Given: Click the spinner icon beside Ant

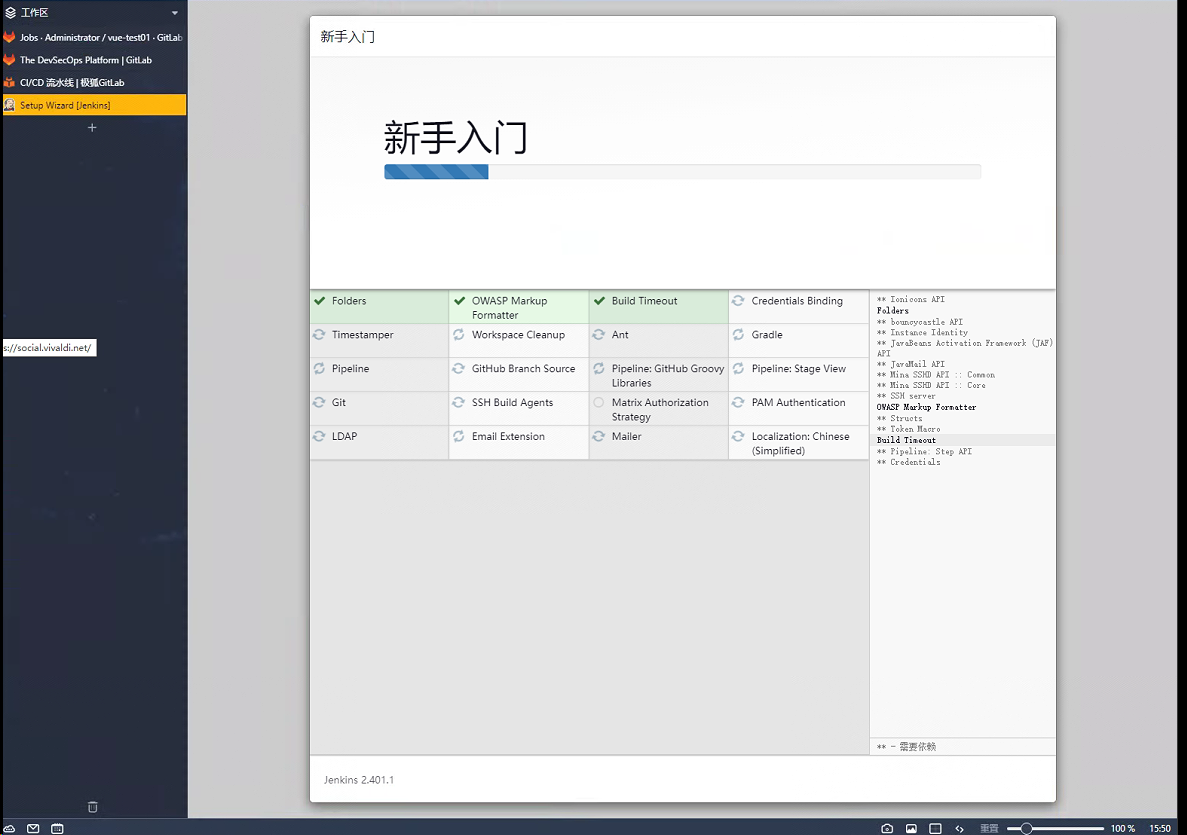Looking at the screenshot, I should pyautogui.click(x=599, y=334).
